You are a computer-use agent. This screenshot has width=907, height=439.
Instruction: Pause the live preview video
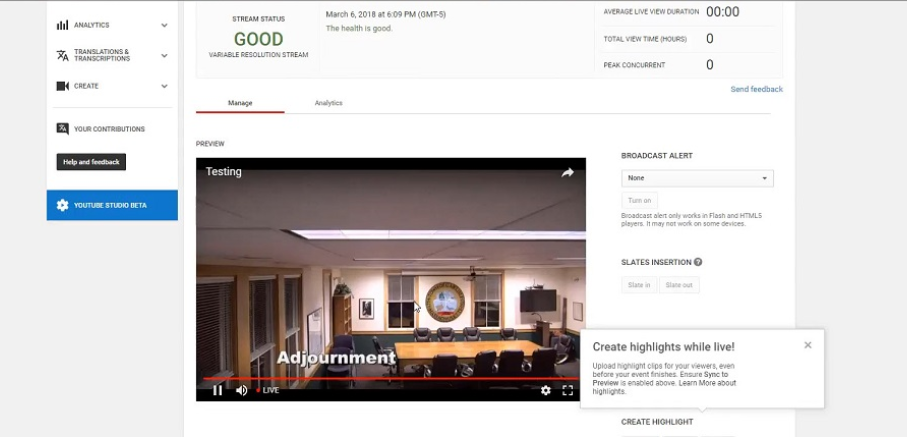217,390
